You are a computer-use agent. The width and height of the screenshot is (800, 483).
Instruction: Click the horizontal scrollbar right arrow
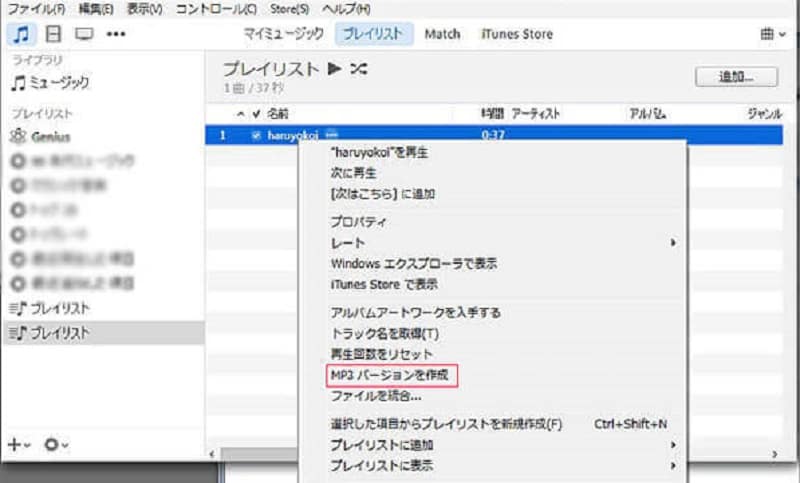[x=774, y=454]
